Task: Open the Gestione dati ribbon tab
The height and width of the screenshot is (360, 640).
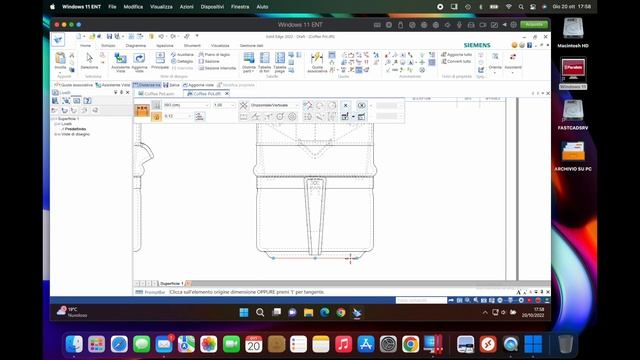Action: [251, 45]
